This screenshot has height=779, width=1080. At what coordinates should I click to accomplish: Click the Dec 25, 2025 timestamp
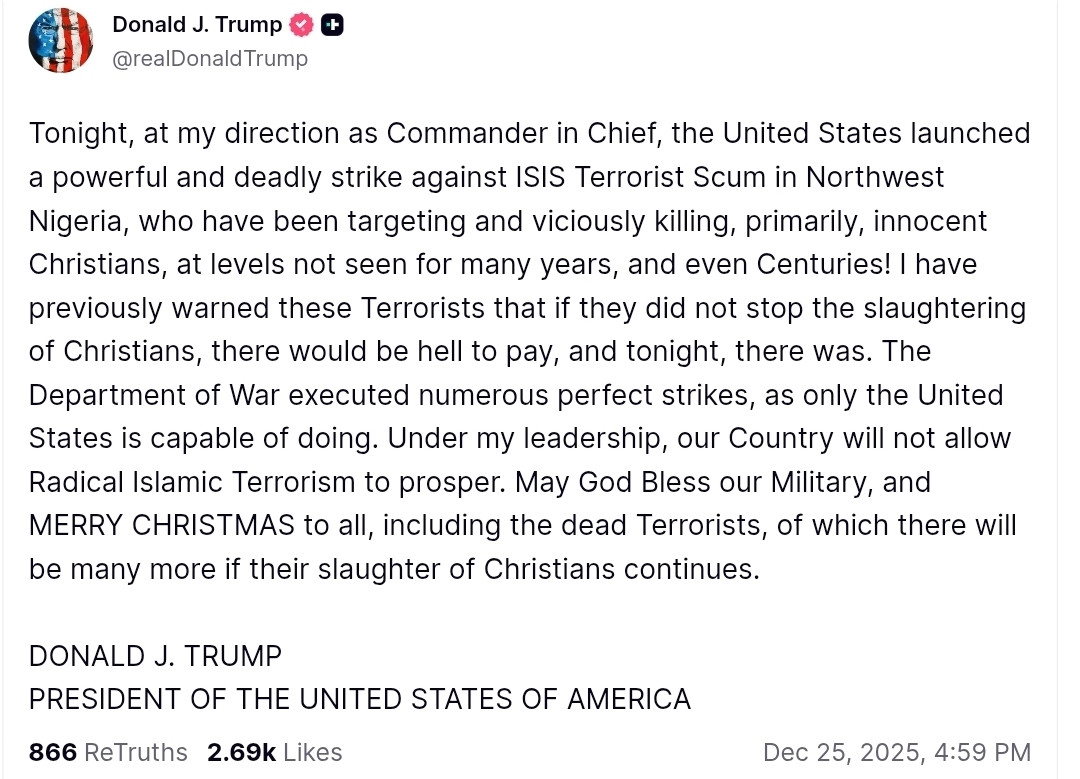(x=896, y=752)
